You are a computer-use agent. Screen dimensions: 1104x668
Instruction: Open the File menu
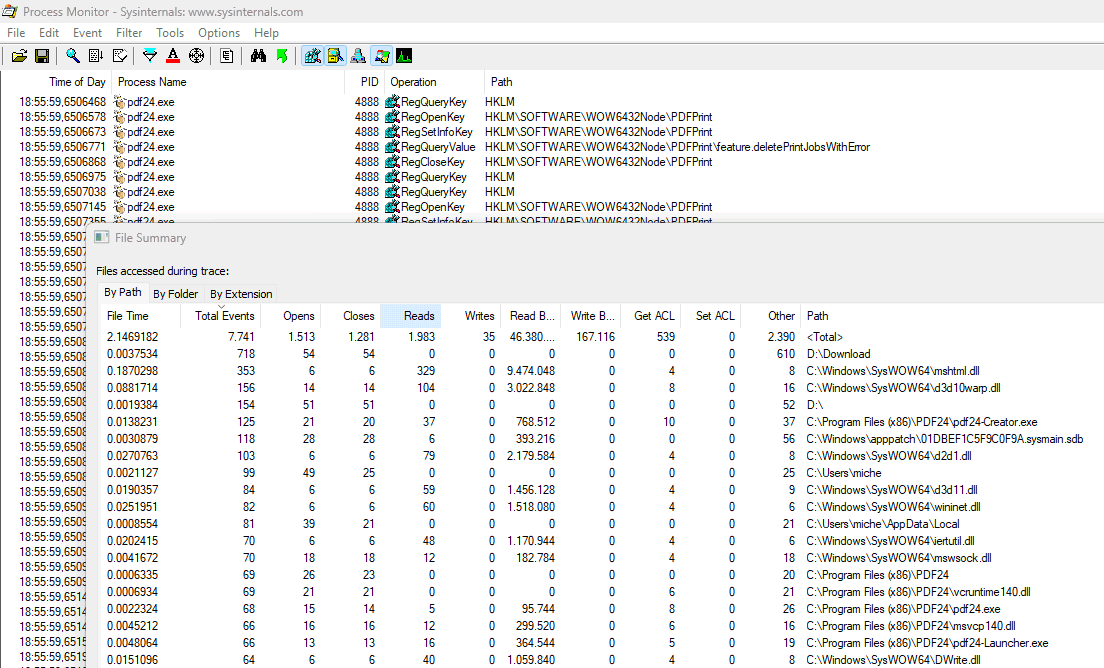point(16,33)
